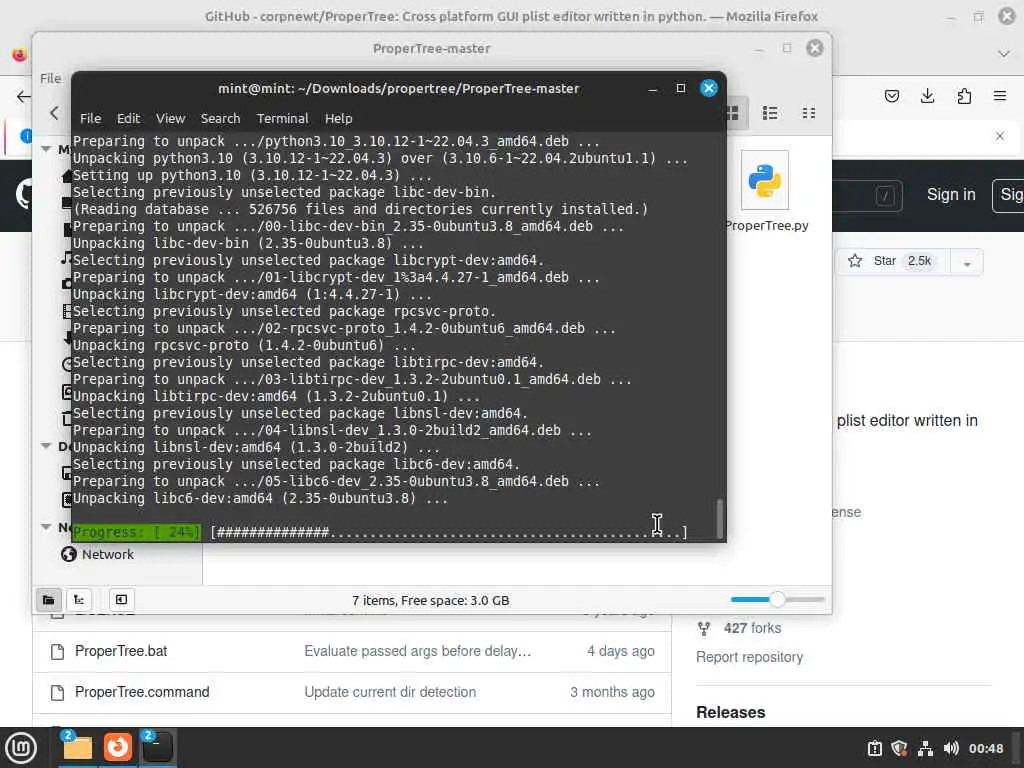Star the ProperTree repository
1024x768 pixels.
893,261
